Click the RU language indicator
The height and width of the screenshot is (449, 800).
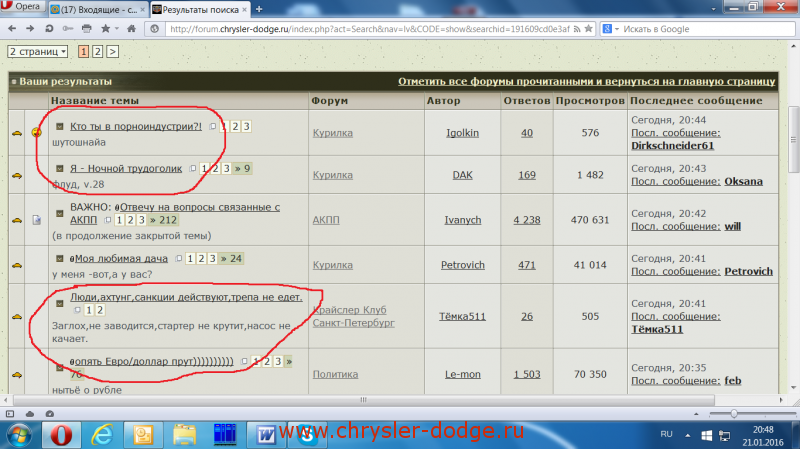666,434
